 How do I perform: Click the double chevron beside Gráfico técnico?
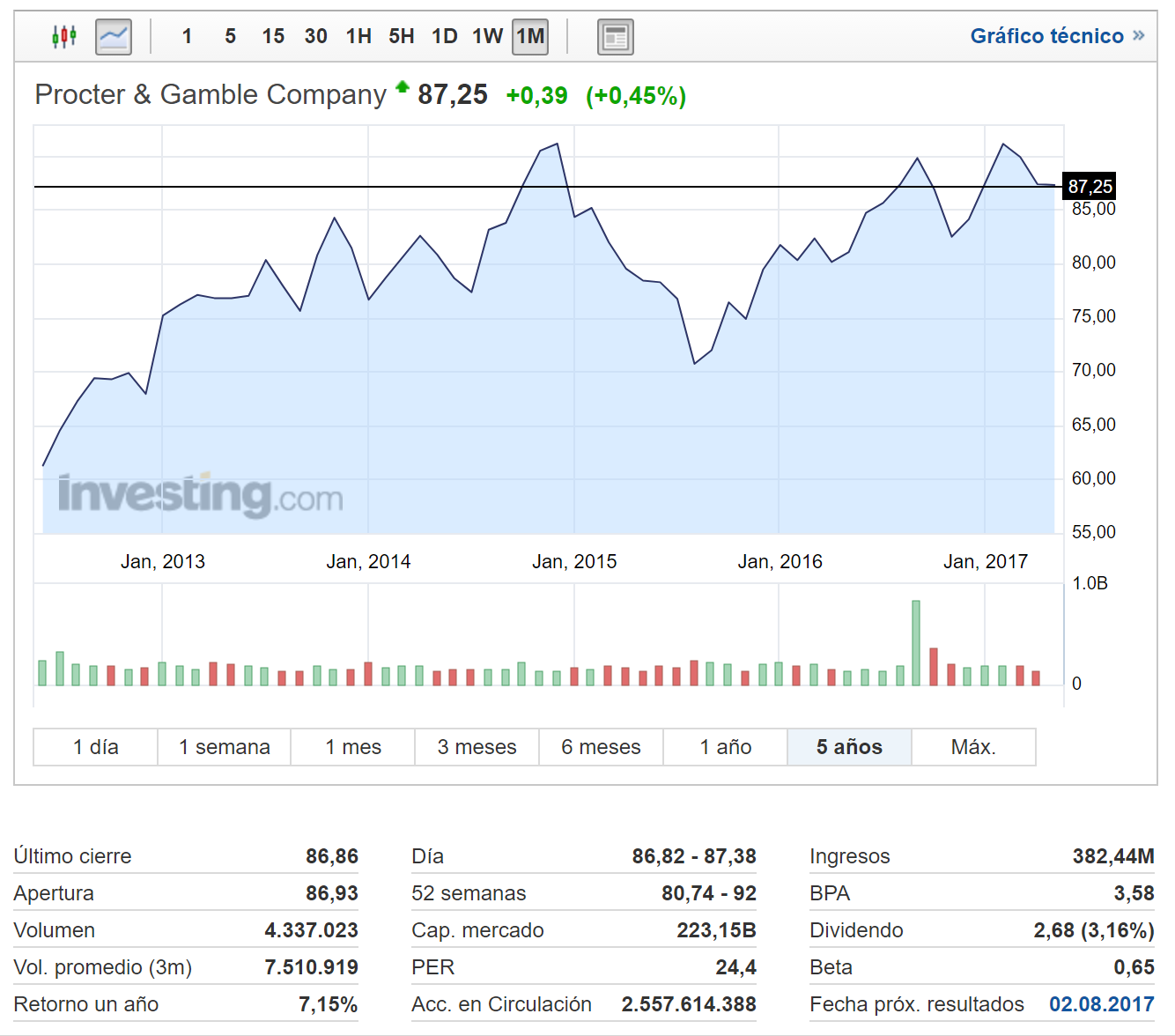[x=1139, y=36]
